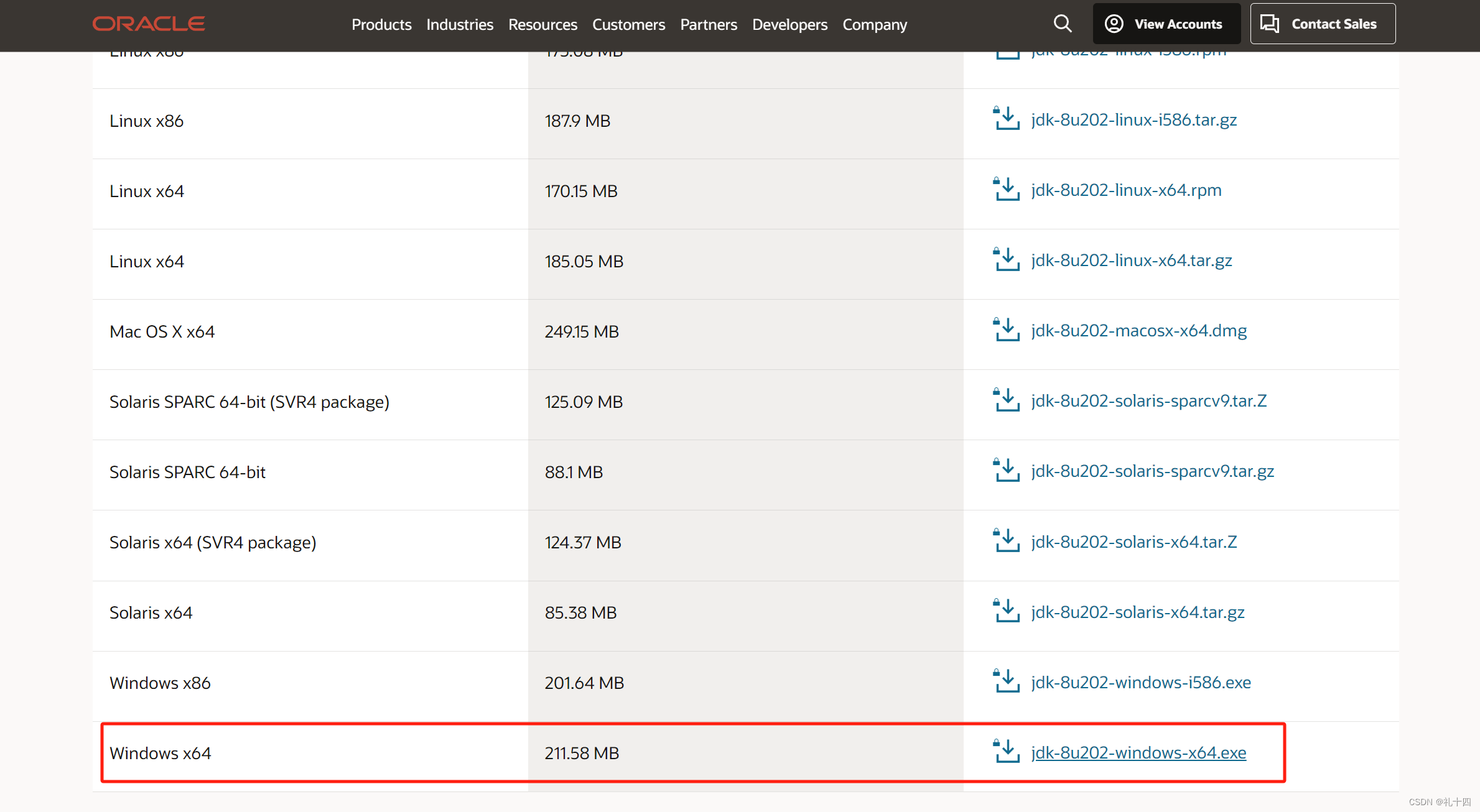Image resolution: width=1480 pixels, height=812 pixels.
Task: Click download icon for windows-i586.exe
Action: point(1007,681)
